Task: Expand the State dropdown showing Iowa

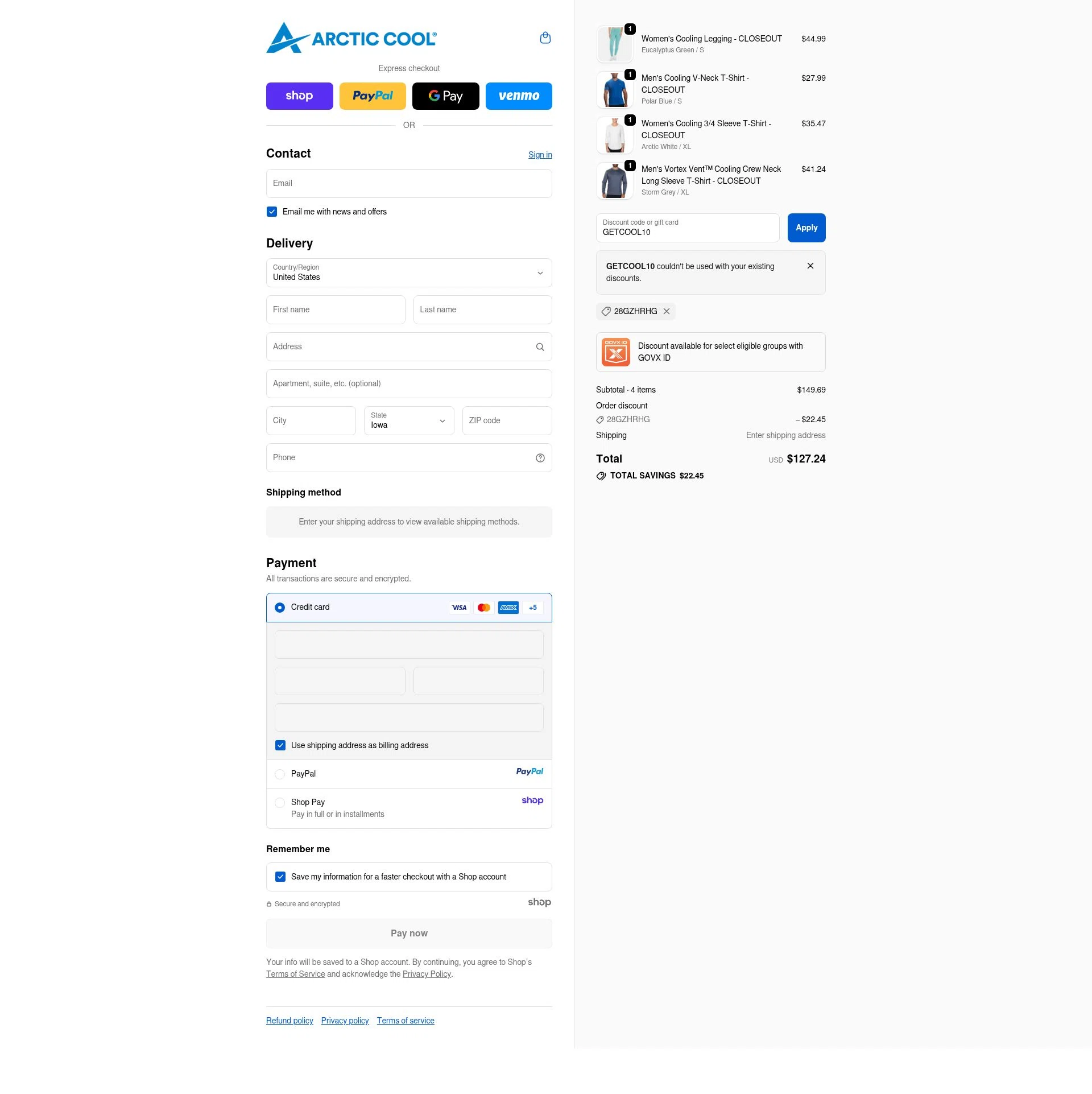Action: pos(409,421)
